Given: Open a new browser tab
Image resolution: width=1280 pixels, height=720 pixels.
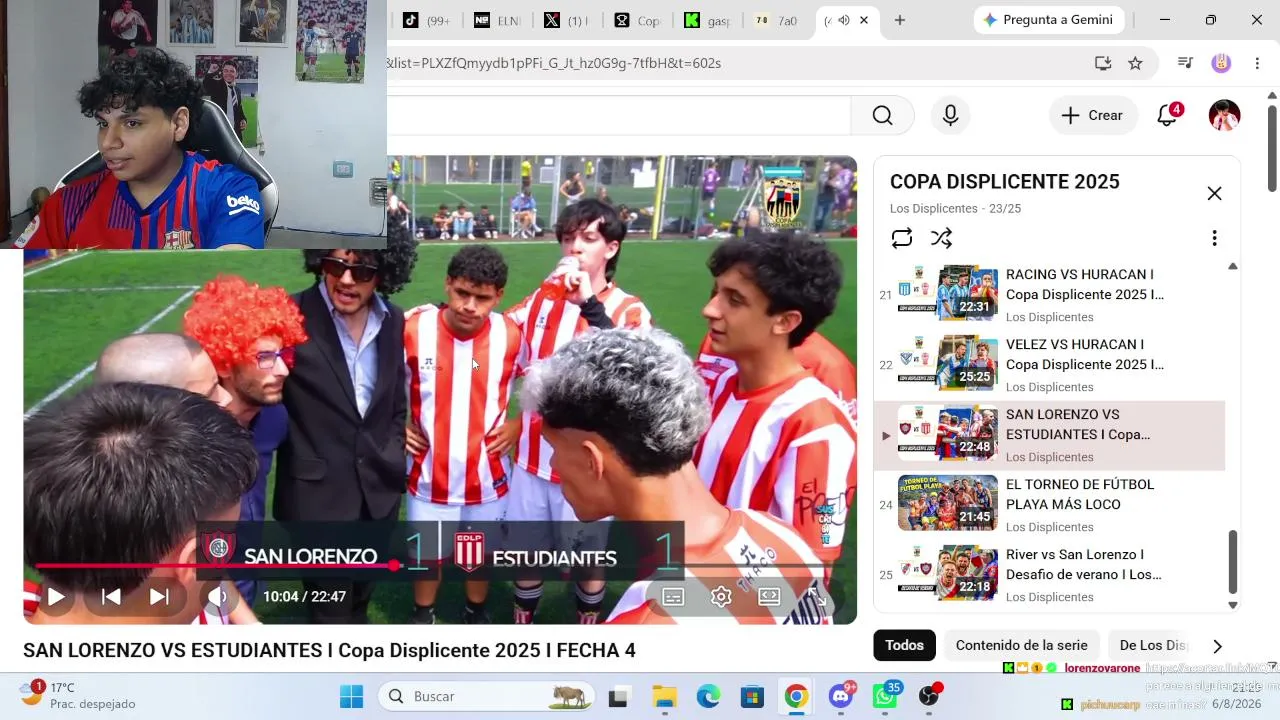Looking at the screenshot, I should (900, 20).
